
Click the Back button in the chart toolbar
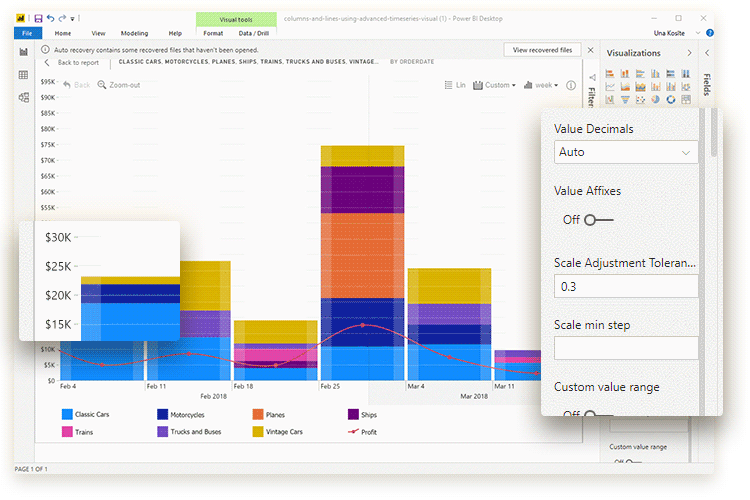77,85
